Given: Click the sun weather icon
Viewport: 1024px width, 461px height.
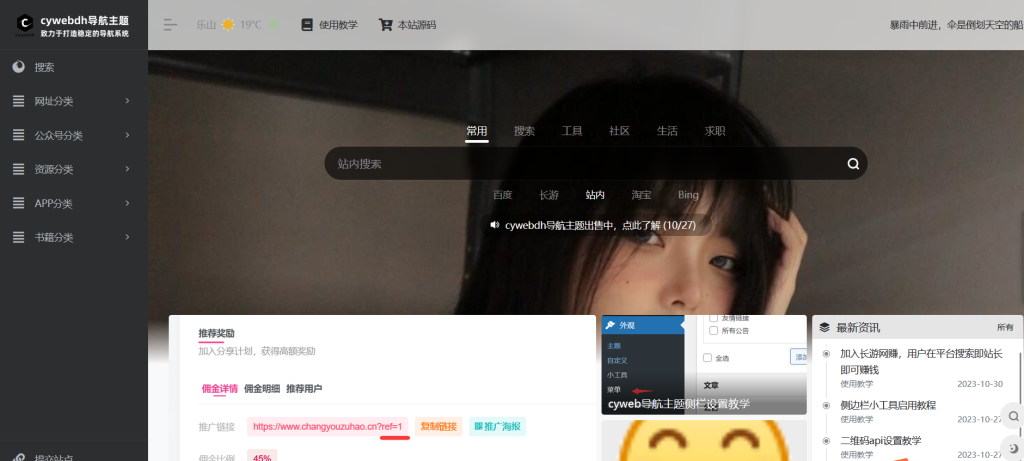Looking at the screenshot, I should (x=227, y=25).
